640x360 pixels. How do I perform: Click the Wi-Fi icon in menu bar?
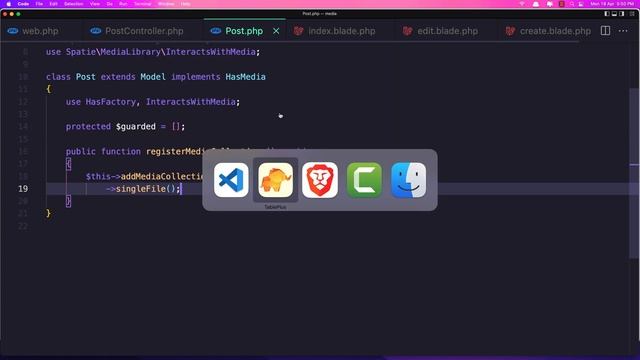[x=522, y=4]
